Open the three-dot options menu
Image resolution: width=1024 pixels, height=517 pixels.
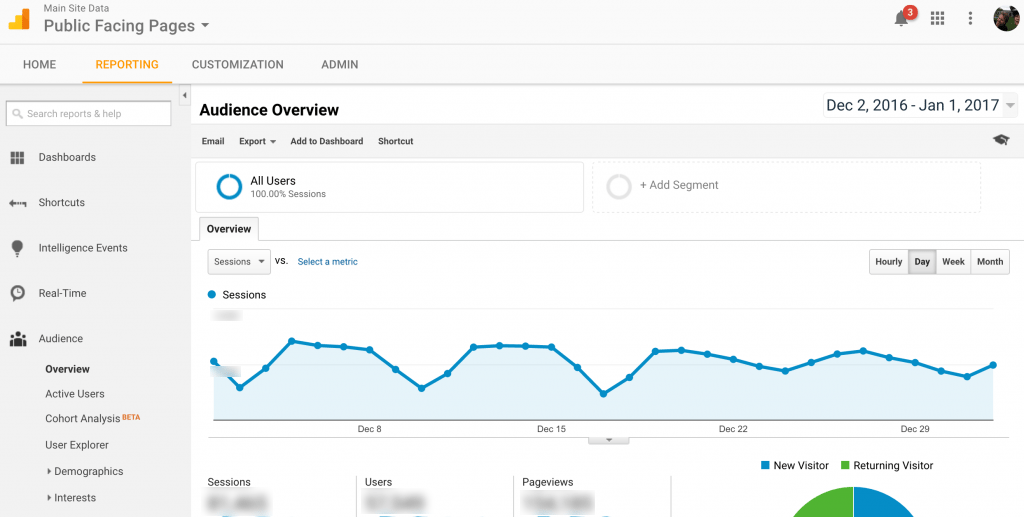[970, 18]
